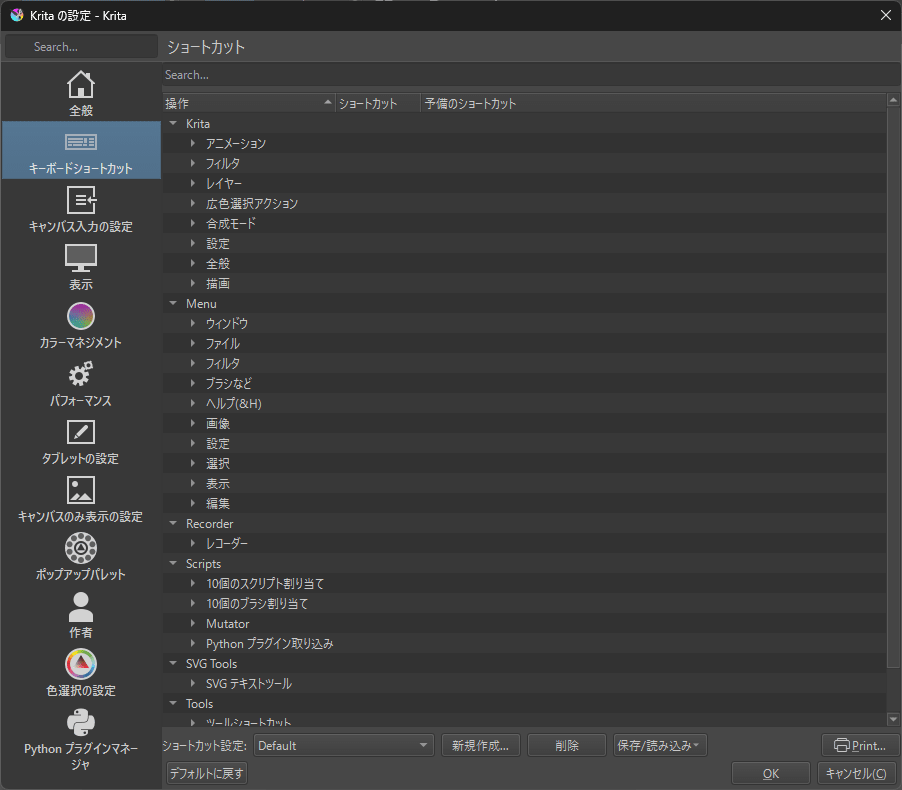
Task: Open the キャンバス入力の設定 page
Action: click(80, 208)
